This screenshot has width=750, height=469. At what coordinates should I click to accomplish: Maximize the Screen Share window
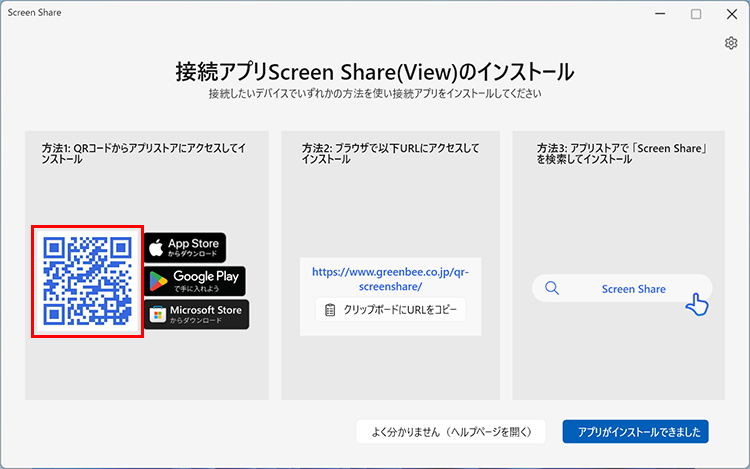[x=696, y=14]
